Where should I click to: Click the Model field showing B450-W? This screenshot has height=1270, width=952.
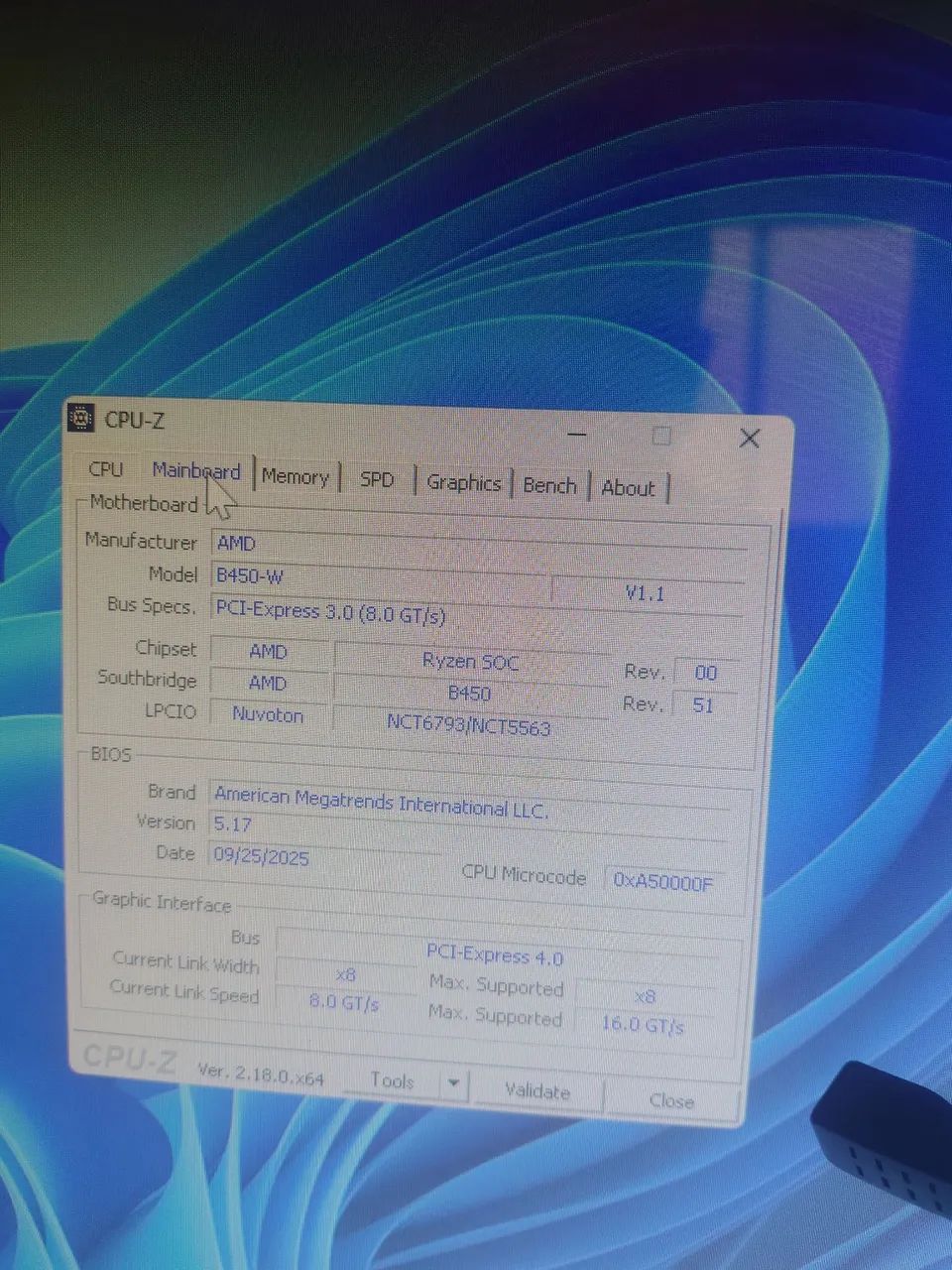click(377, 578)
